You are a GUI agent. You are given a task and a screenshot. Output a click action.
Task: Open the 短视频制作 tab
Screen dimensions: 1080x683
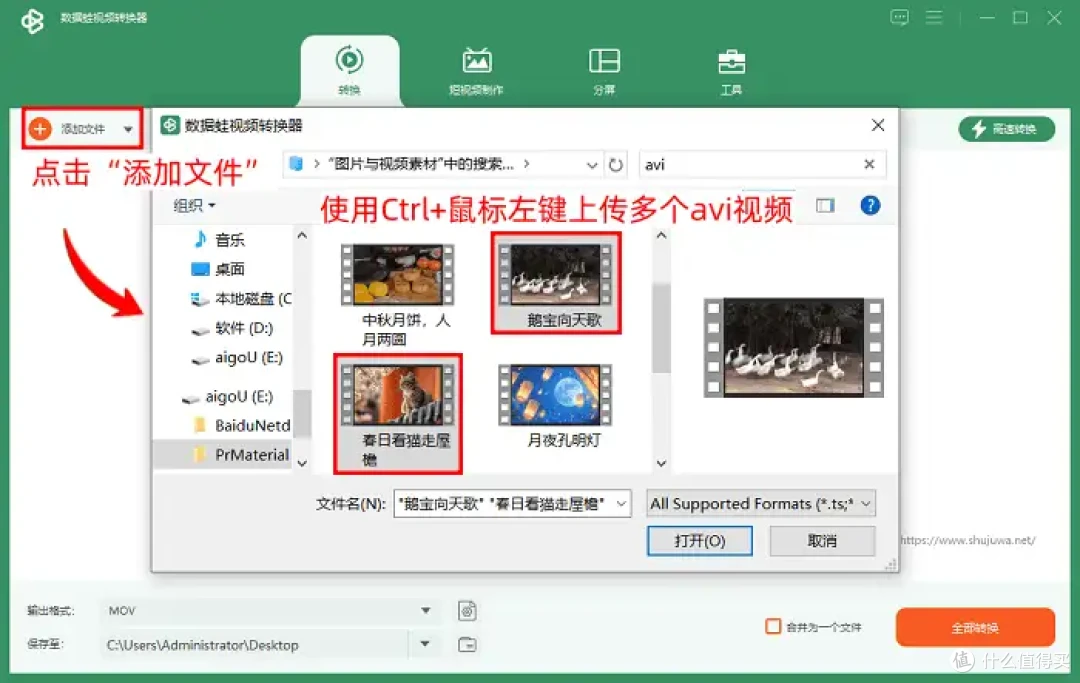point(476,70)
